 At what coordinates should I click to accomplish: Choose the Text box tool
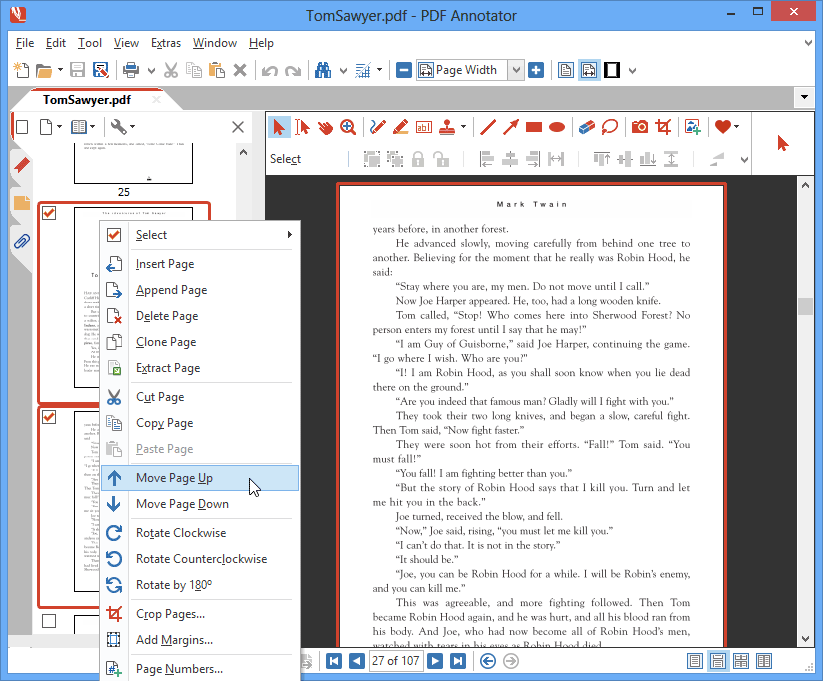pyautogui.click(x=424, y=127)
